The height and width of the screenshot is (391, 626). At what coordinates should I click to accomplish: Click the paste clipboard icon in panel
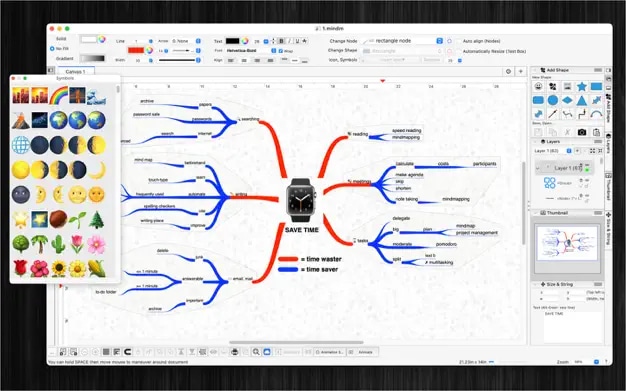coord(596,132)
